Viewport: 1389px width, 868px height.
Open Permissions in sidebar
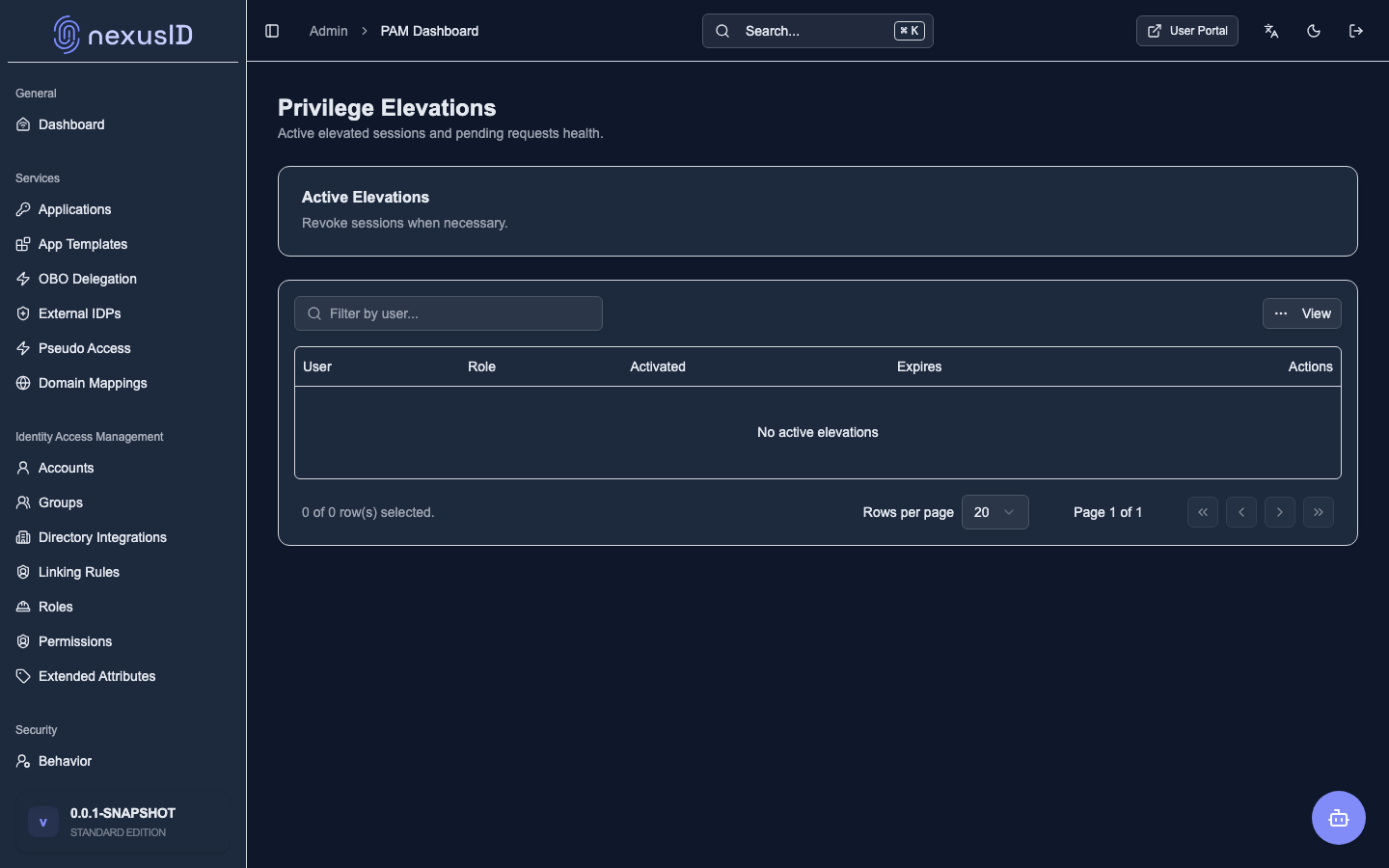(x=123, y=641)
